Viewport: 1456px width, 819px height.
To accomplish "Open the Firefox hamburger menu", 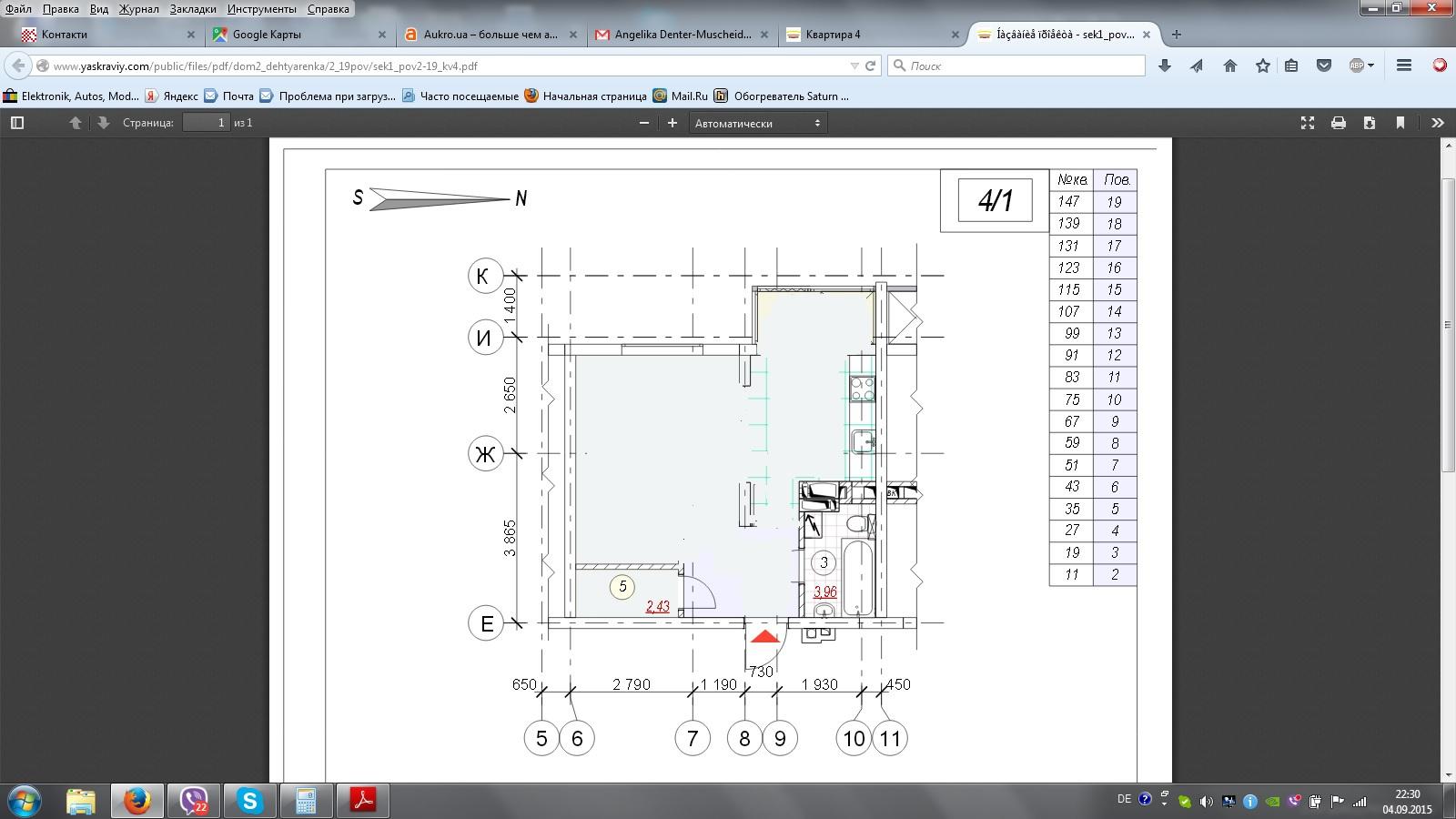I will [x=1404, y=66].
